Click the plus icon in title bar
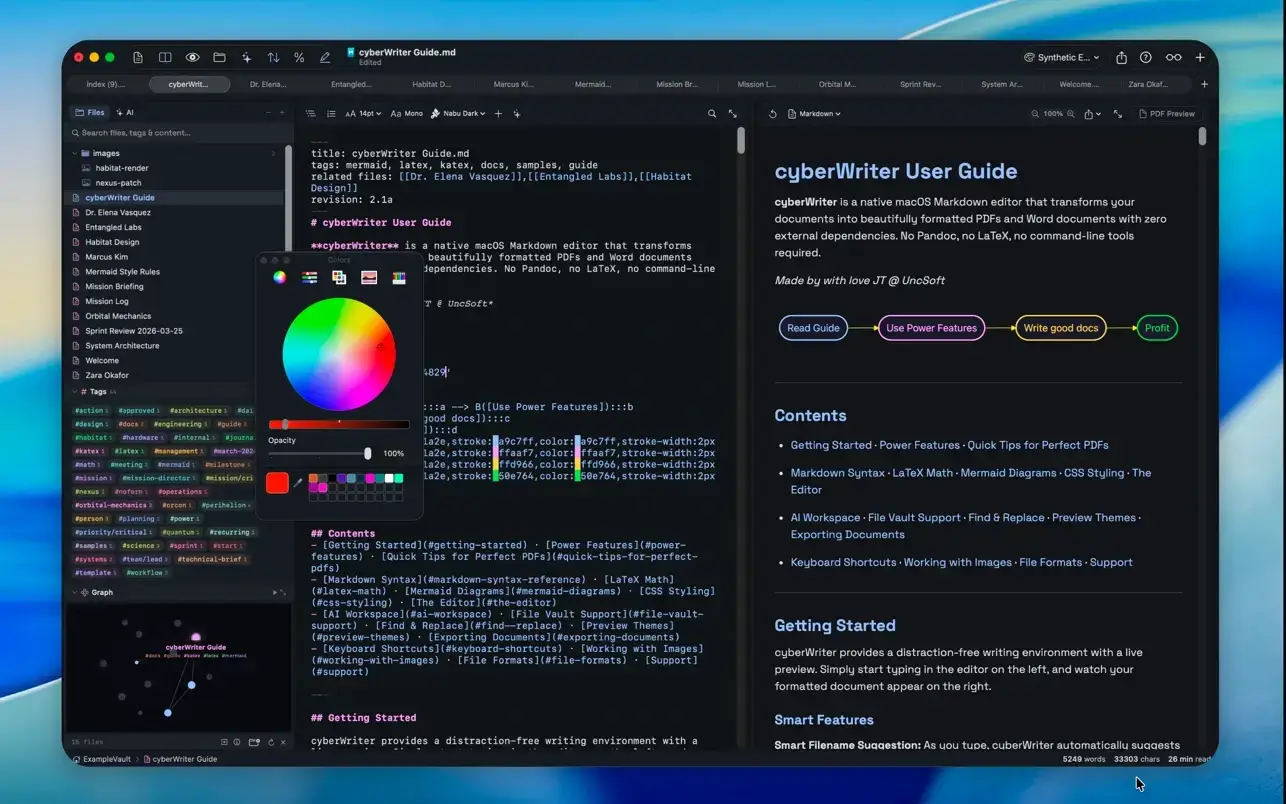1286x804 pixels. [x=1200, y=58]
